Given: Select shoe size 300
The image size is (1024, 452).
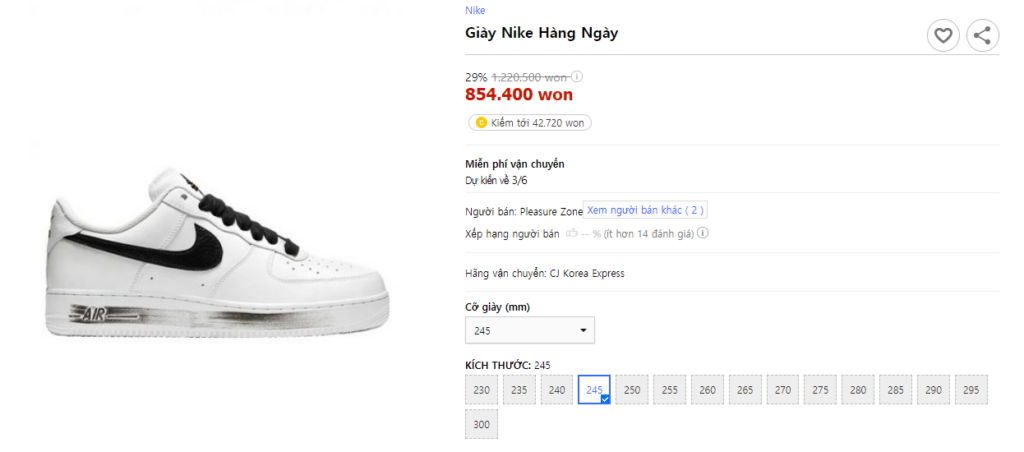Looking at the screenshot, I should point(482,424).
